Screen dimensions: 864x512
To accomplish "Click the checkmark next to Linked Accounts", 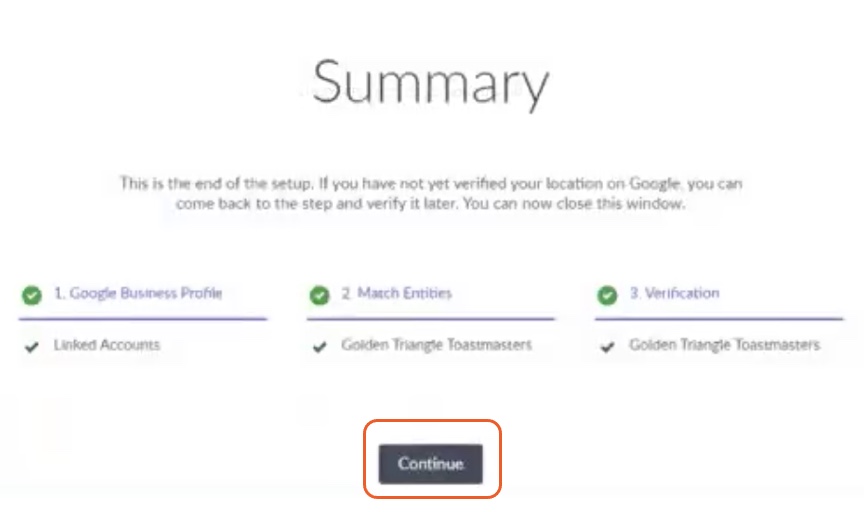I will coord(32,347).
